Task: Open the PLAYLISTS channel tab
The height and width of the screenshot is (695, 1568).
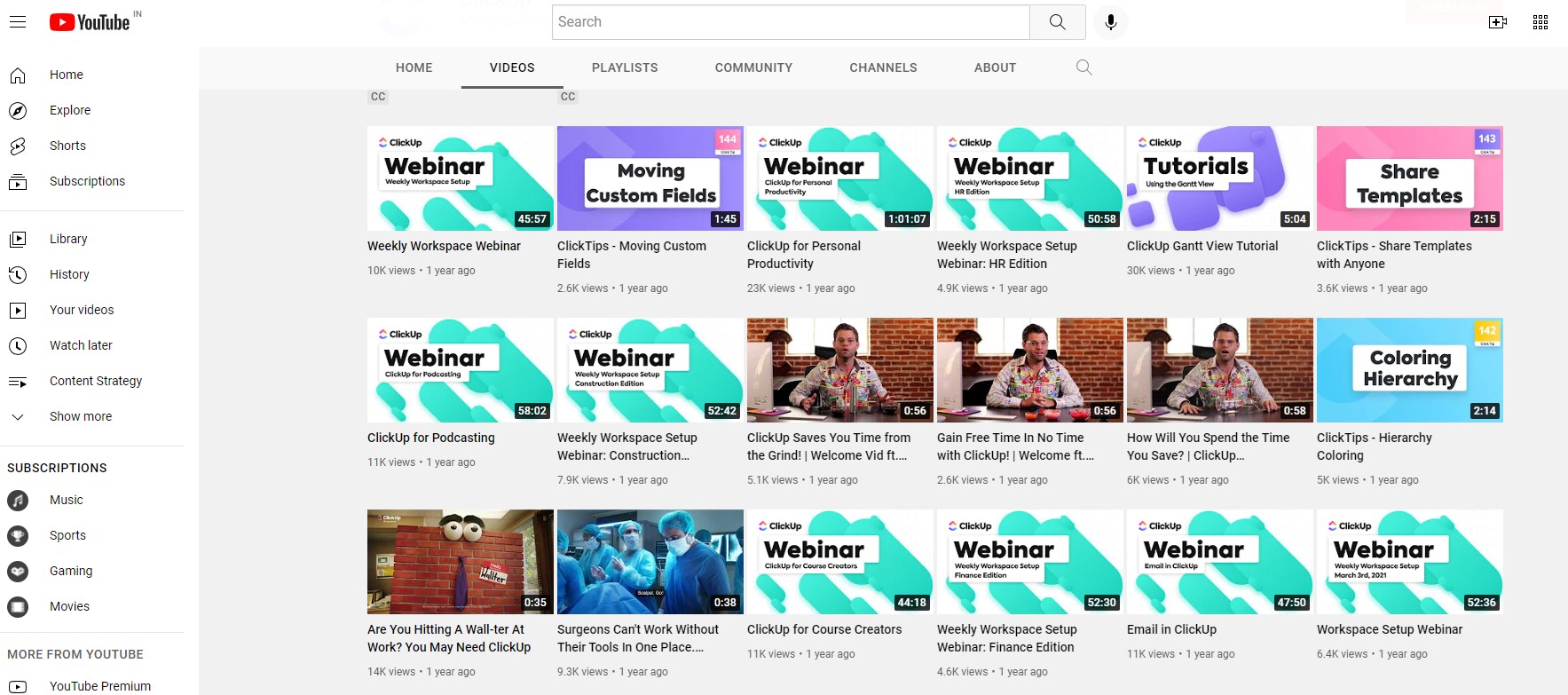Action: point(625,67)
